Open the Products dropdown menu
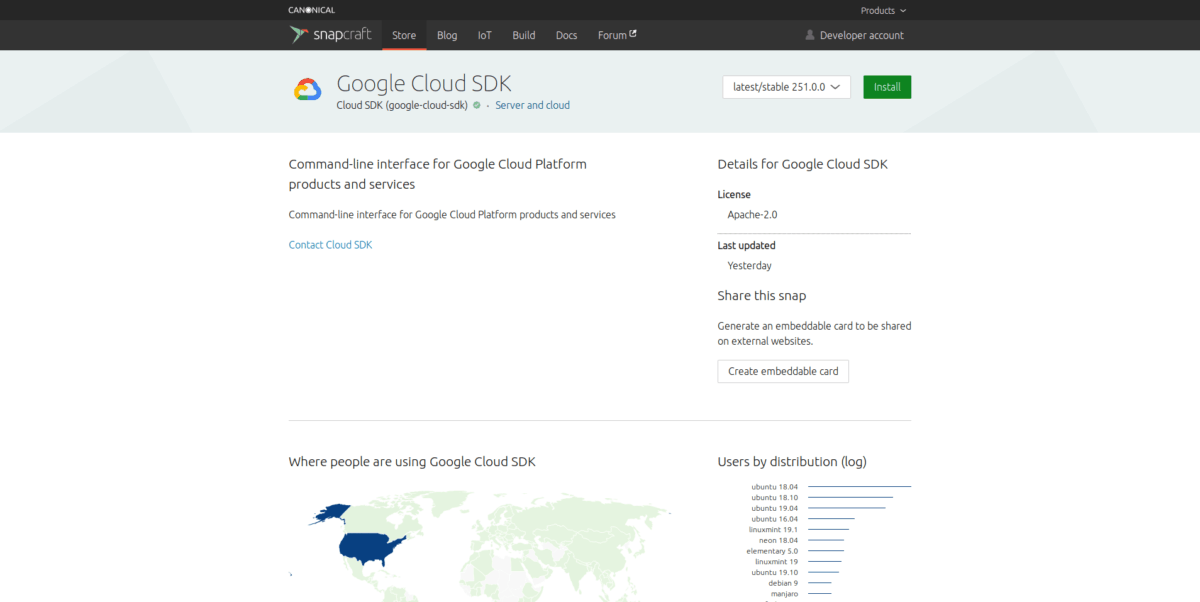This screenshot has width=1200, height=602. pyautogui.click(x=884, y=10)
